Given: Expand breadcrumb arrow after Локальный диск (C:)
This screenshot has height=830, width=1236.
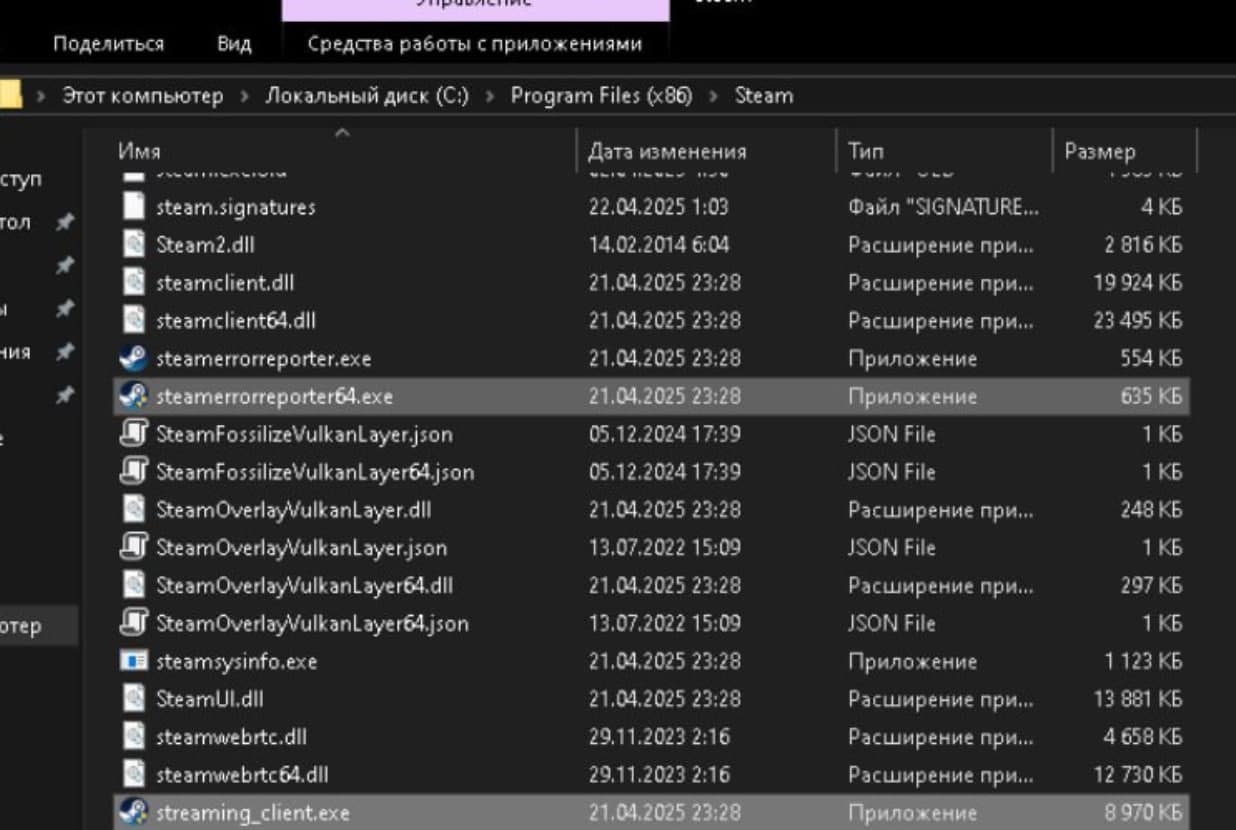Looking at the screenshot, I should pos(490,96).
